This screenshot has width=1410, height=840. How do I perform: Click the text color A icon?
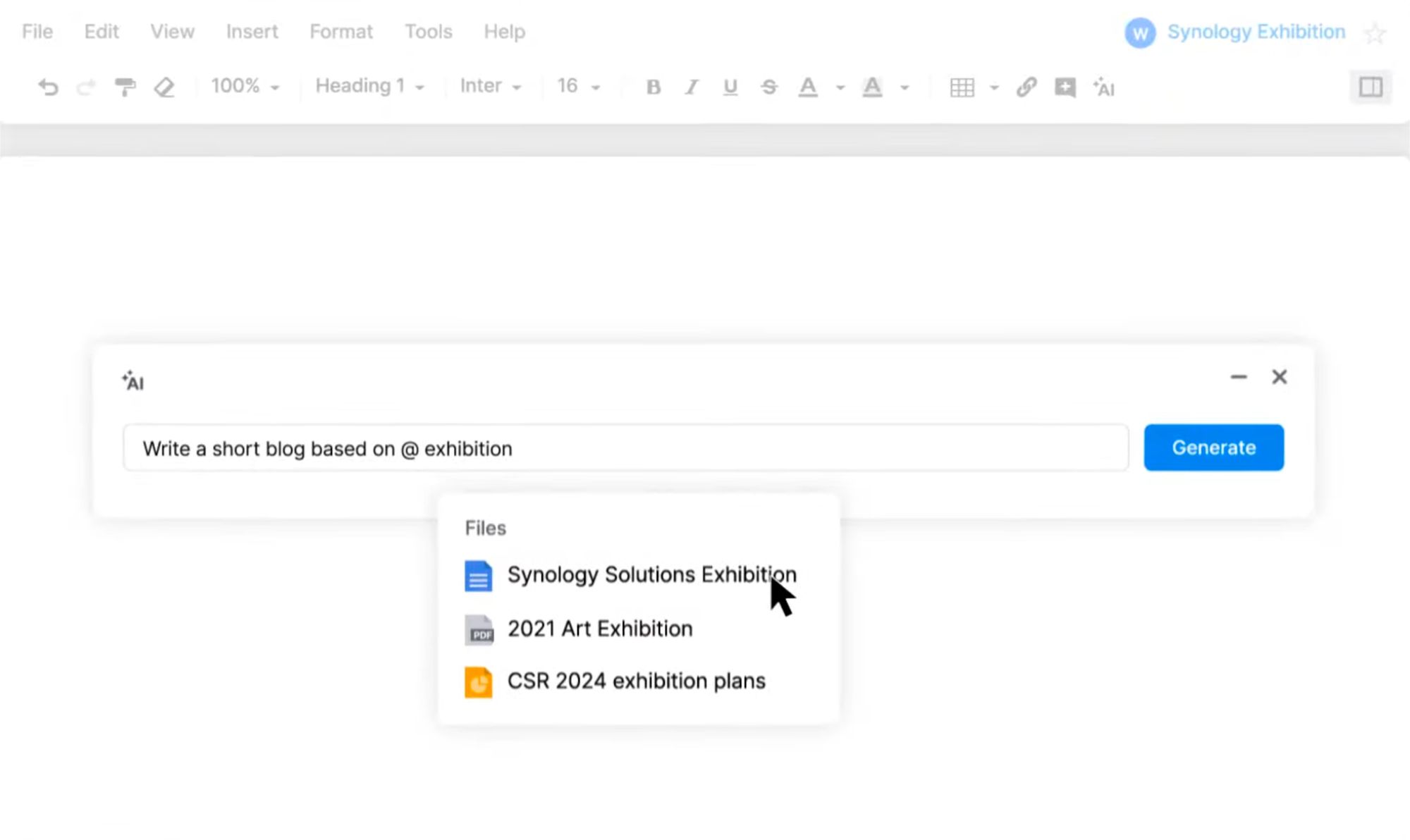point(808,87)
